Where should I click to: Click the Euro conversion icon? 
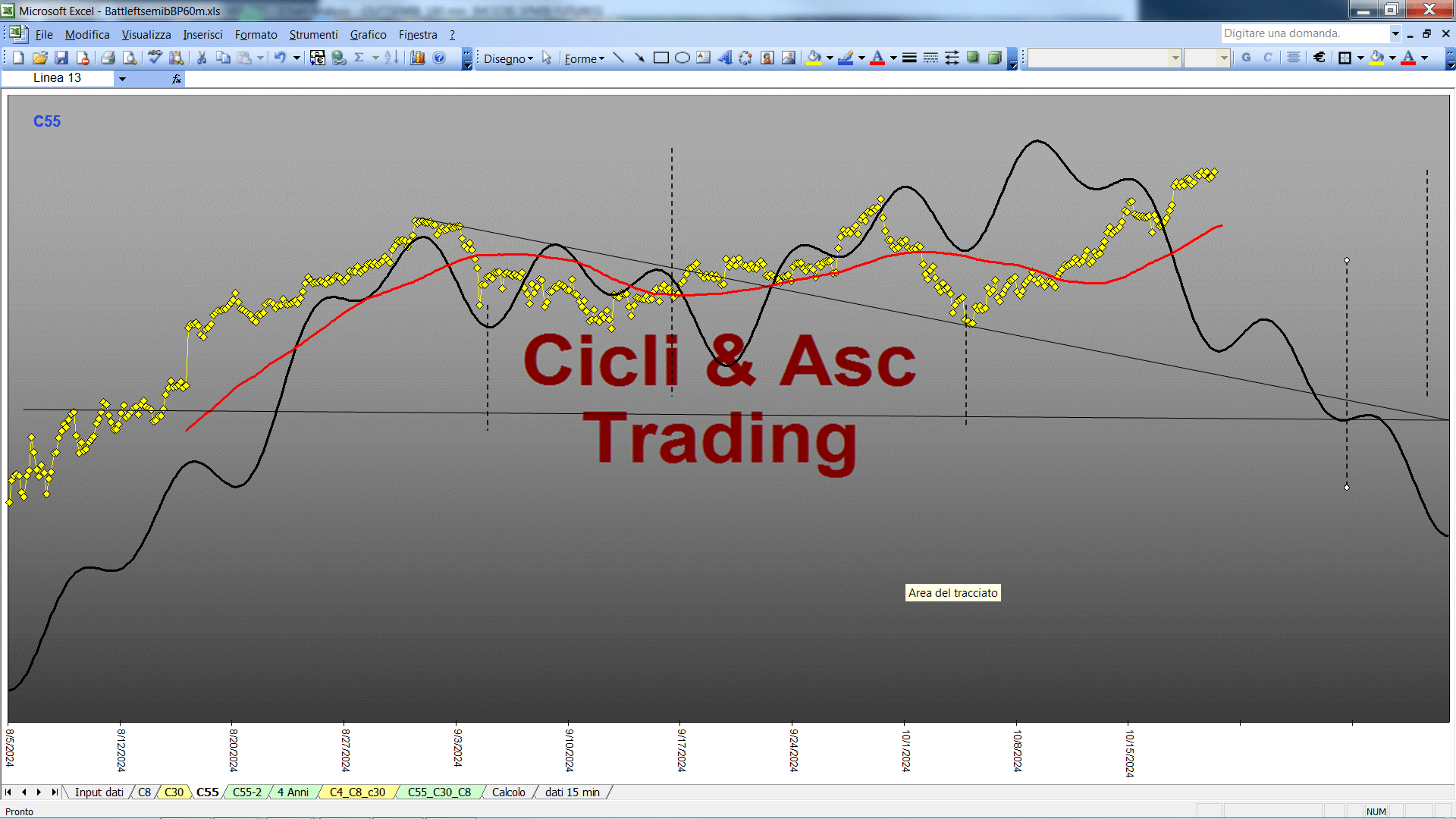318,58
